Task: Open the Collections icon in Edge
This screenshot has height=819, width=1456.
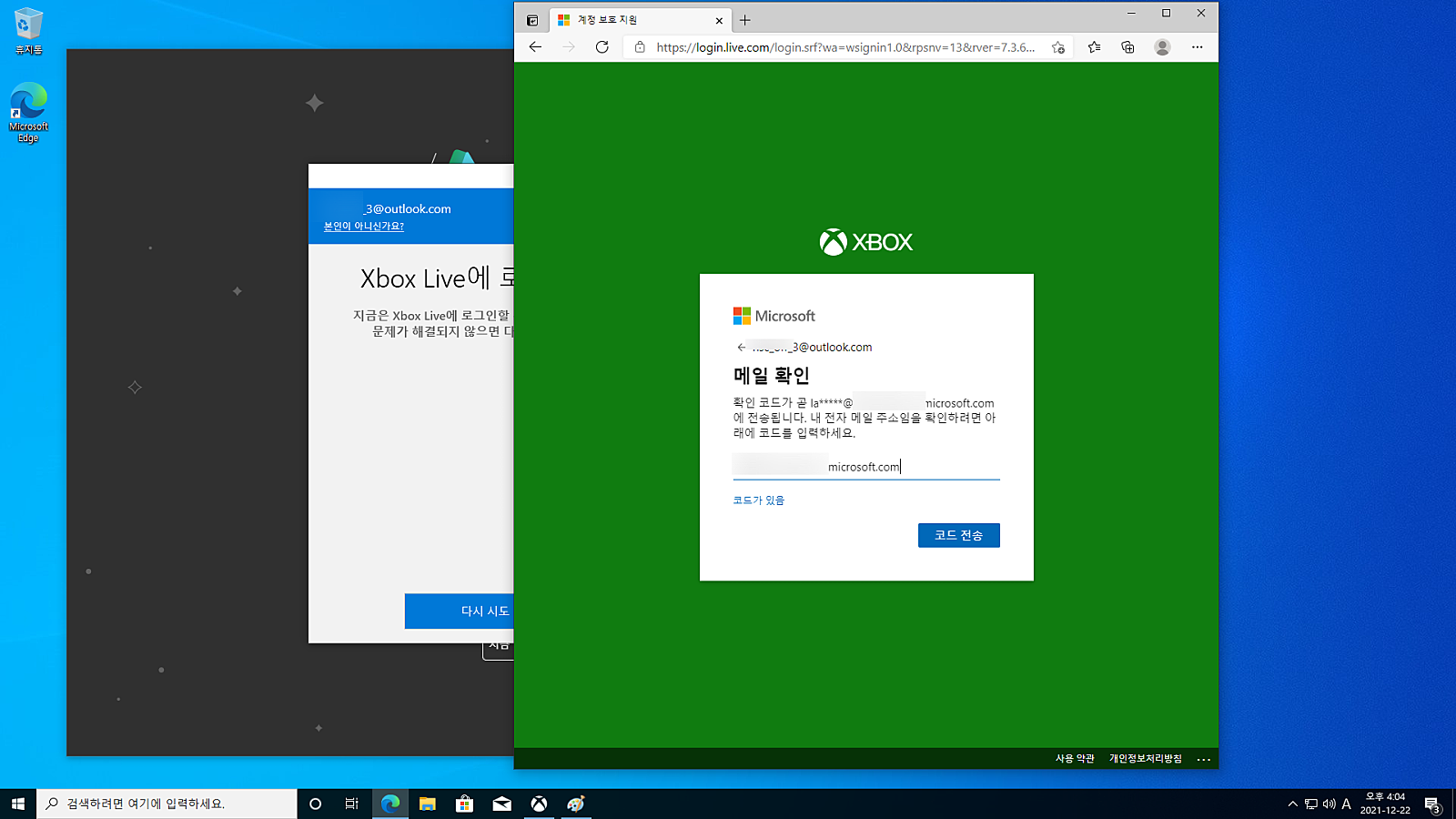Action: point(1127,47)
